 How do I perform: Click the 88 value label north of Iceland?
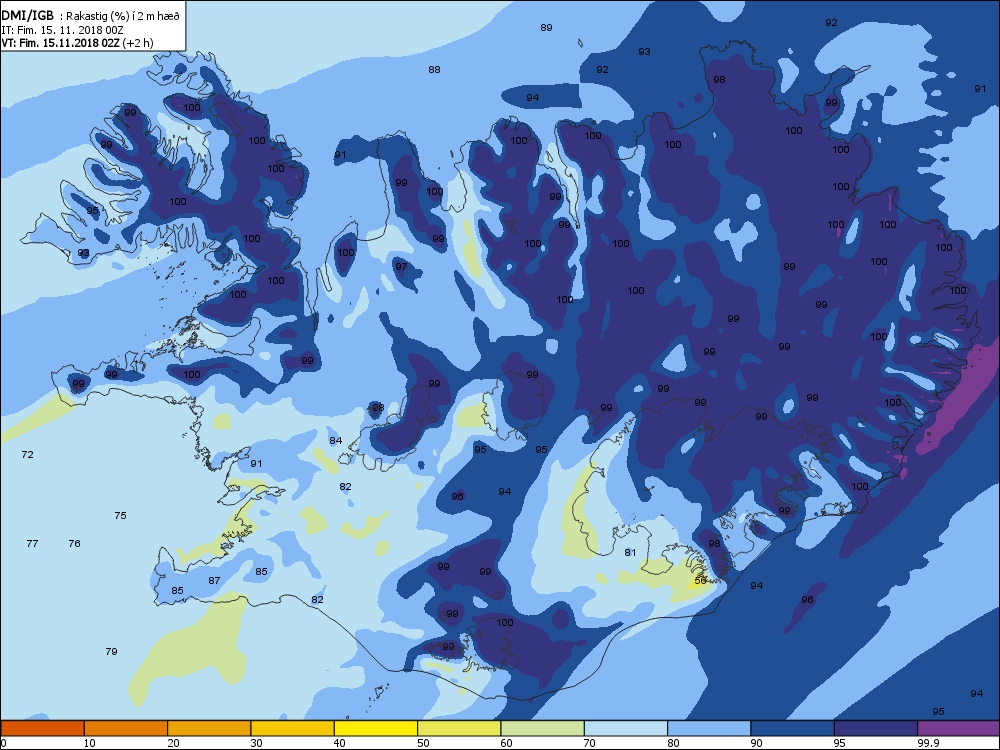coord(434,70)
